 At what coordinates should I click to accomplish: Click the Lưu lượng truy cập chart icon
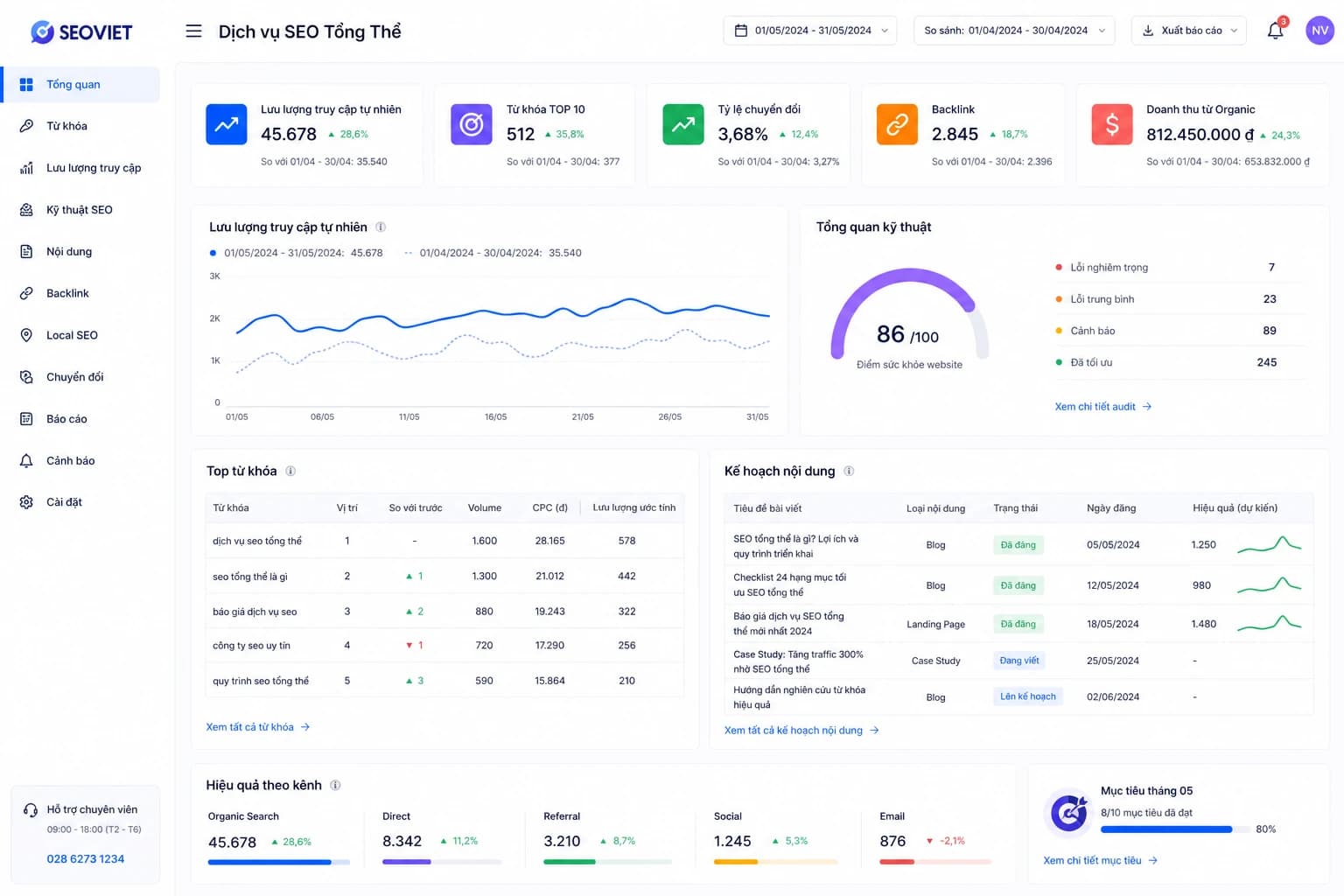[26, 168]
